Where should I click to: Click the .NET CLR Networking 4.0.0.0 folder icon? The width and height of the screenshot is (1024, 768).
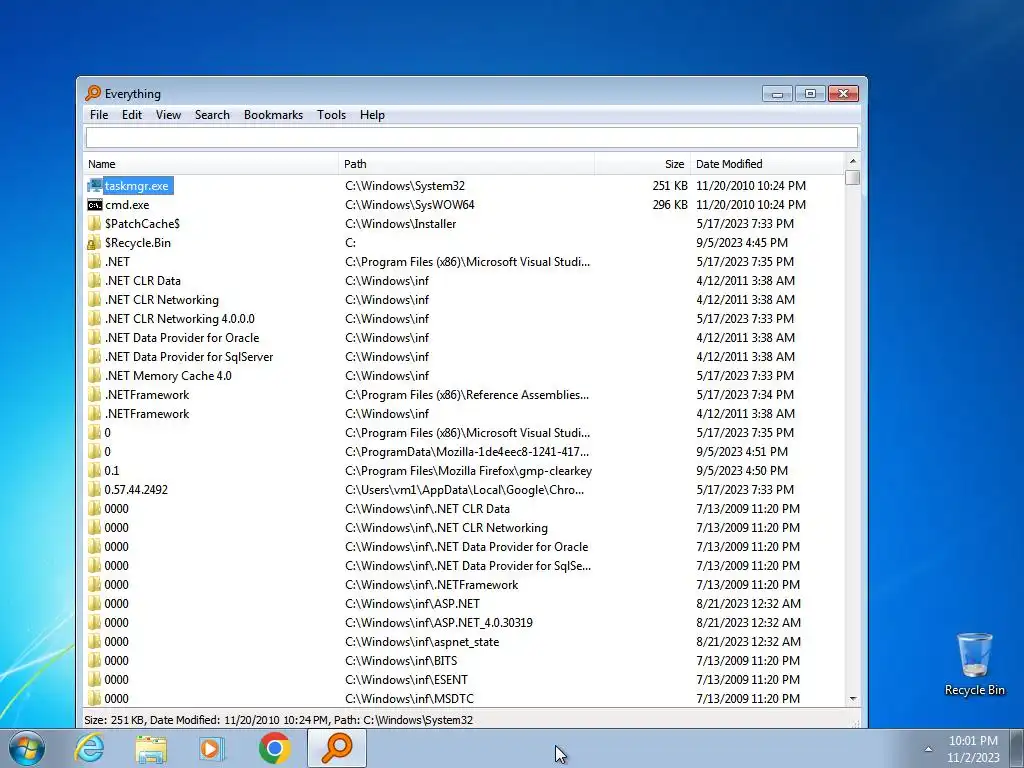coord(95,319)
